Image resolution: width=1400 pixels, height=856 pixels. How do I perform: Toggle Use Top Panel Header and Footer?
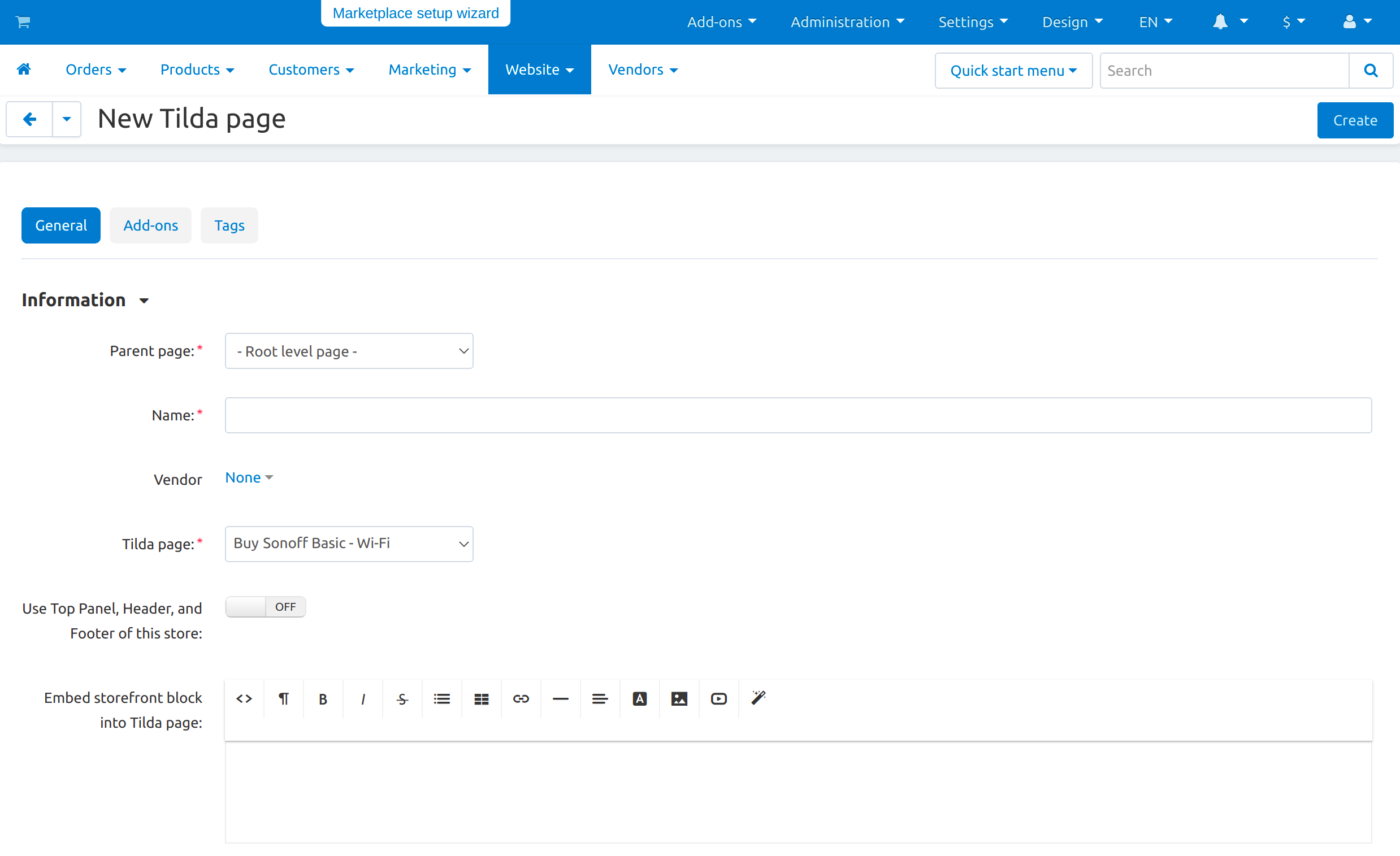pos(265,606)
